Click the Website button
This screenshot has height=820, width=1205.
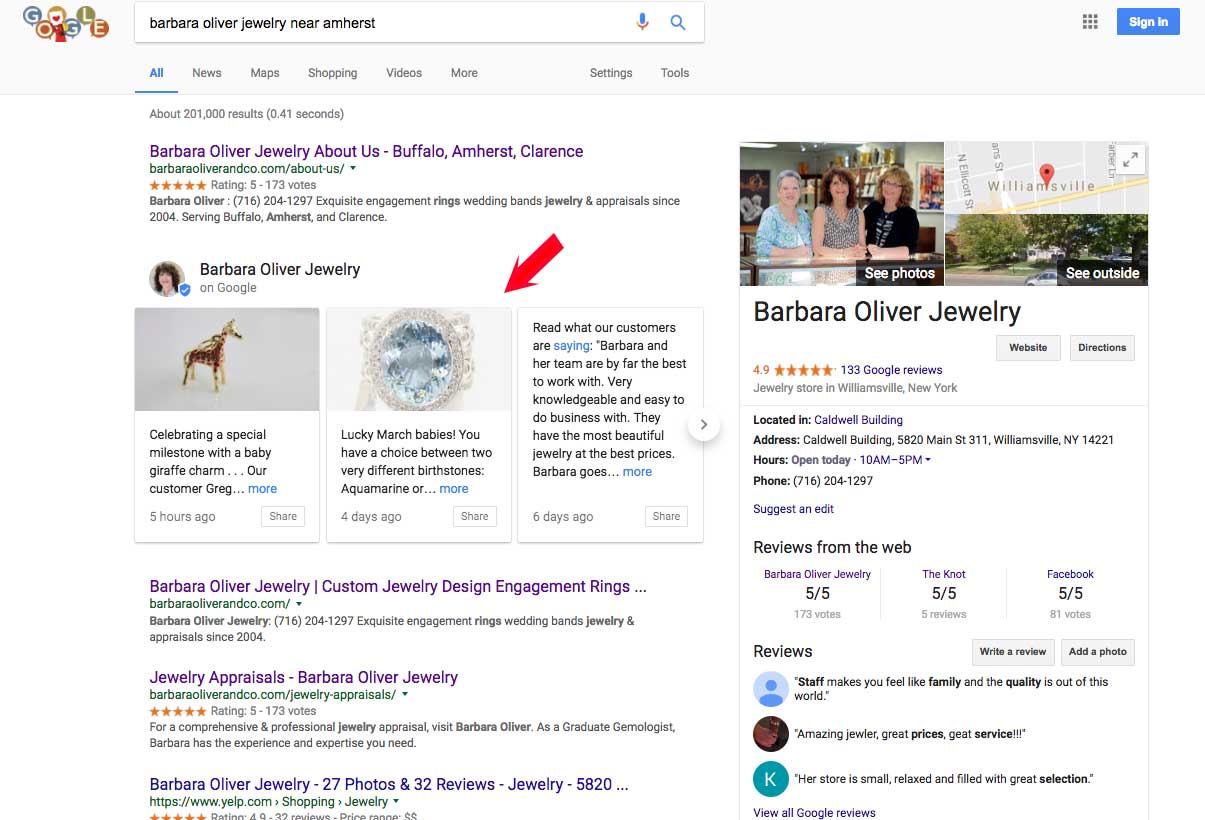click(x=1028, y=348)
